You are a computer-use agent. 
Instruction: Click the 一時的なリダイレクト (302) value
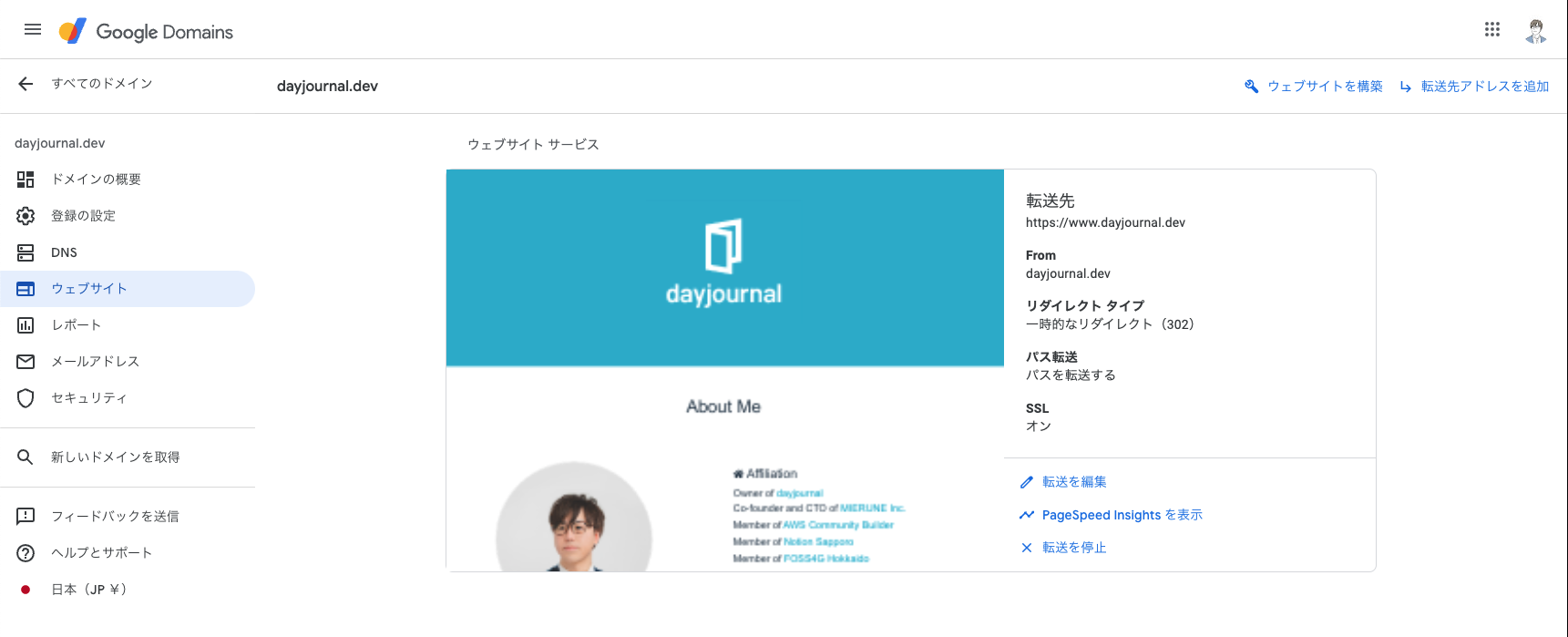click(x=1110, y=324)
